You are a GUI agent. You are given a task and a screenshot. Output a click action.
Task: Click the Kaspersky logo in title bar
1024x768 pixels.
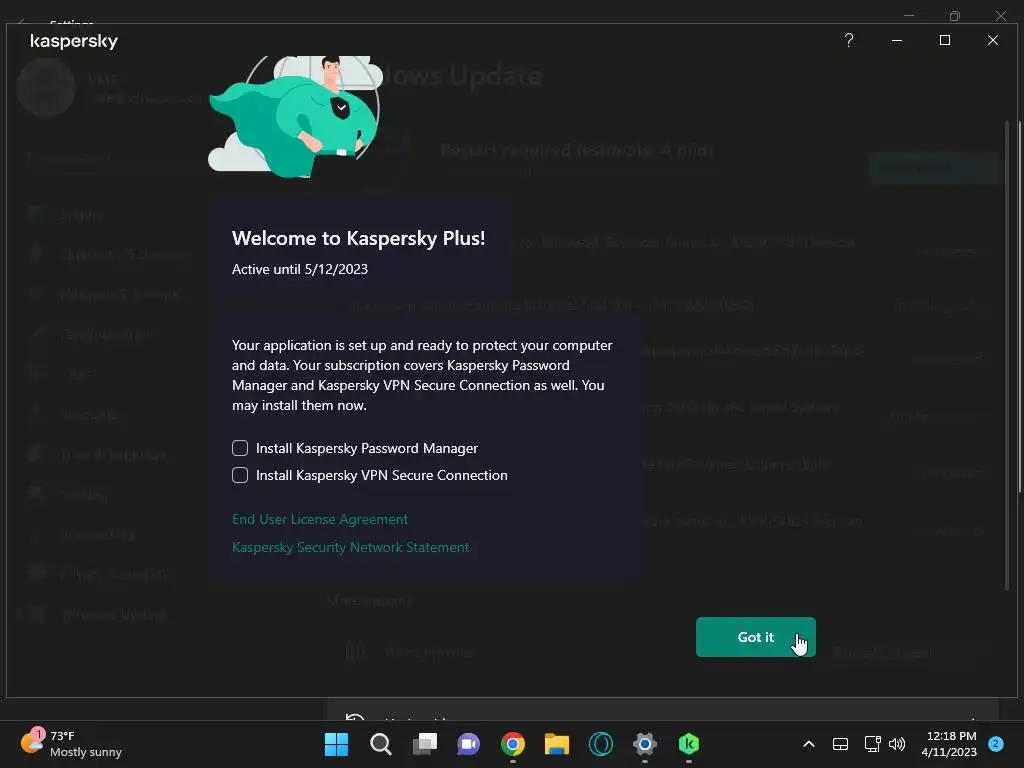74,41
